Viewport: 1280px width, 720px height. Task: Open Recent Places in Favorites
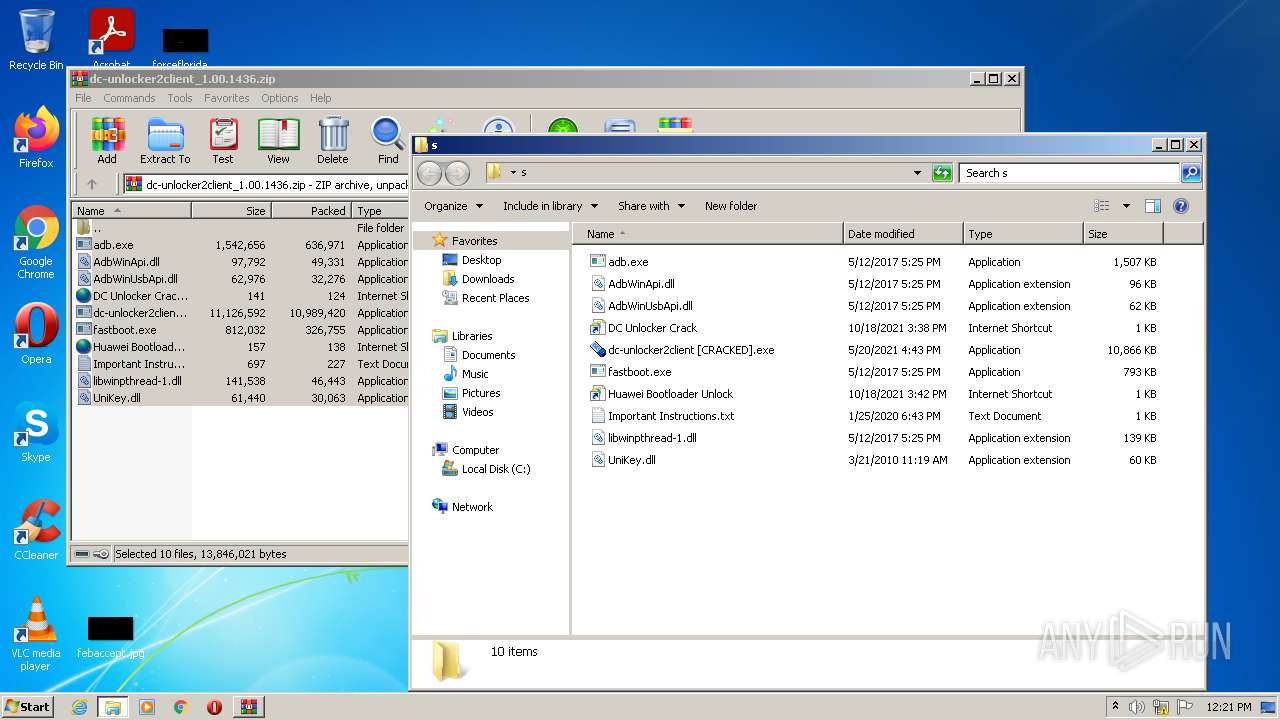pyautogui.click(x=495, y=298)
